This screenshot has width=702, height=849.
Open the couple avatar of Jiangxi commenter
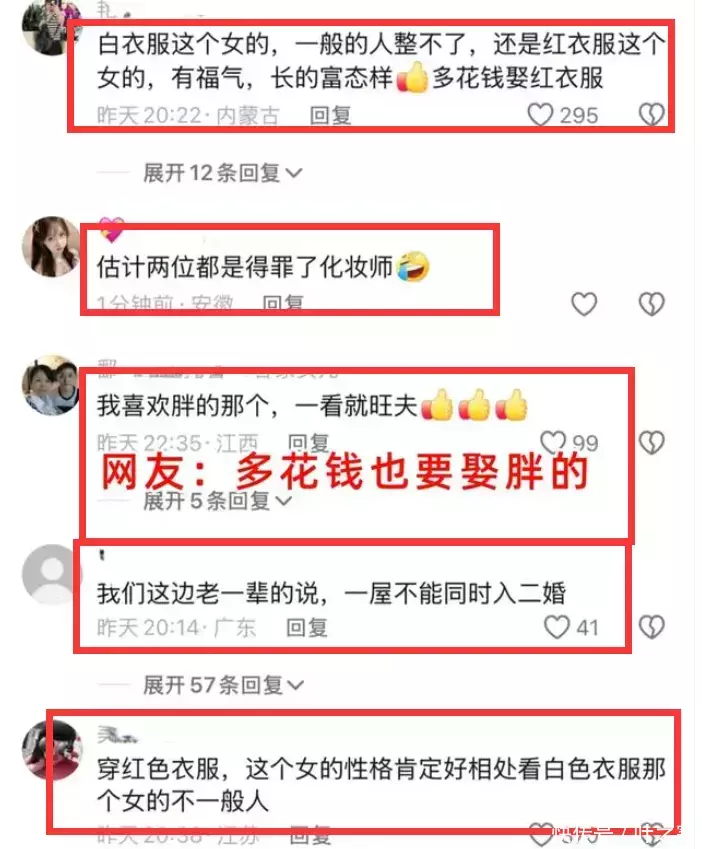52,385
